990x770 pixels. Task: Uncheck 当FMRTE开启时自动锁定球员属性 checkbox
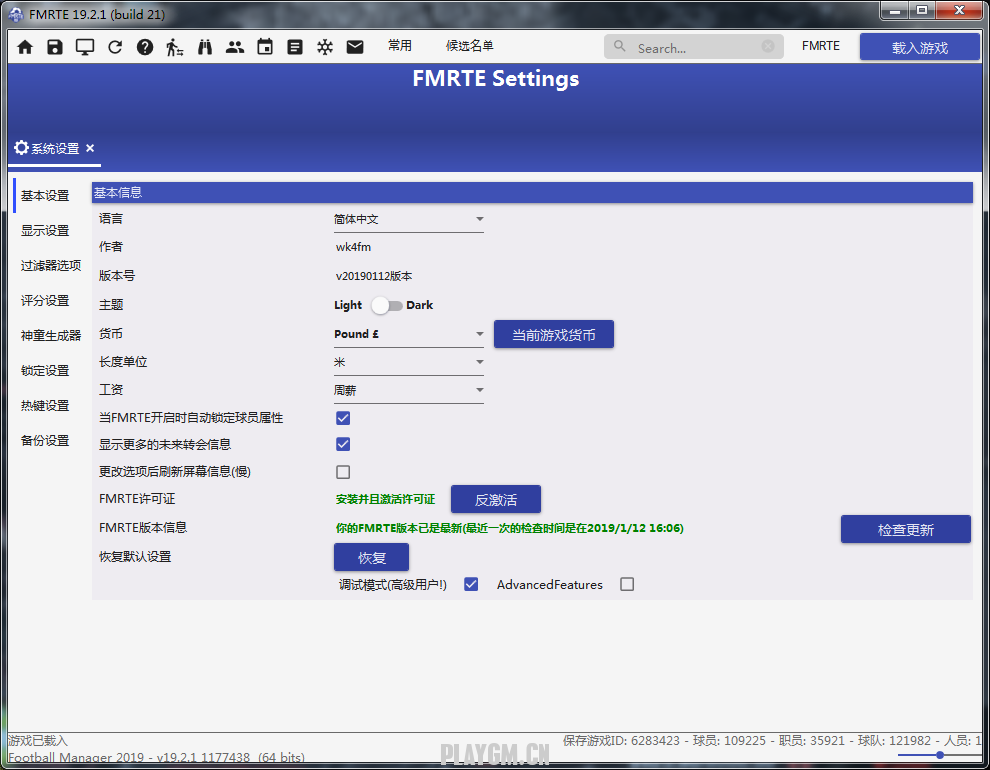[343, 418]
